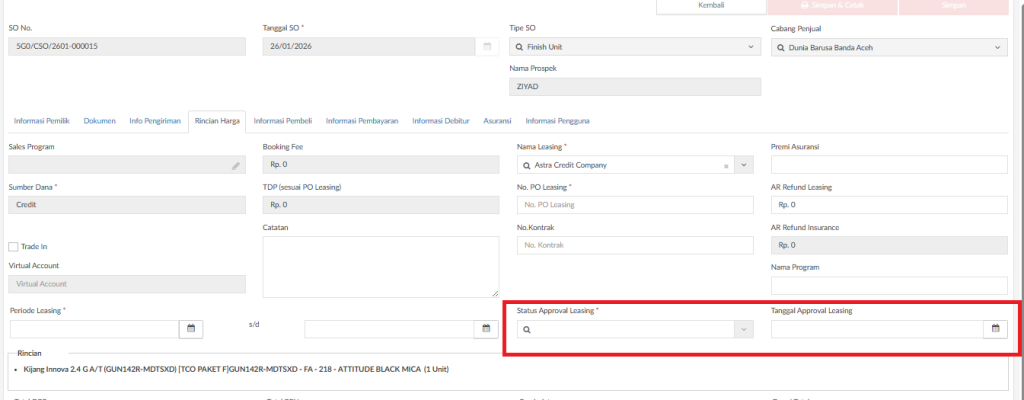Click the No. PO Leasing input field
The image size is (1024, 400).
(635, 205)
